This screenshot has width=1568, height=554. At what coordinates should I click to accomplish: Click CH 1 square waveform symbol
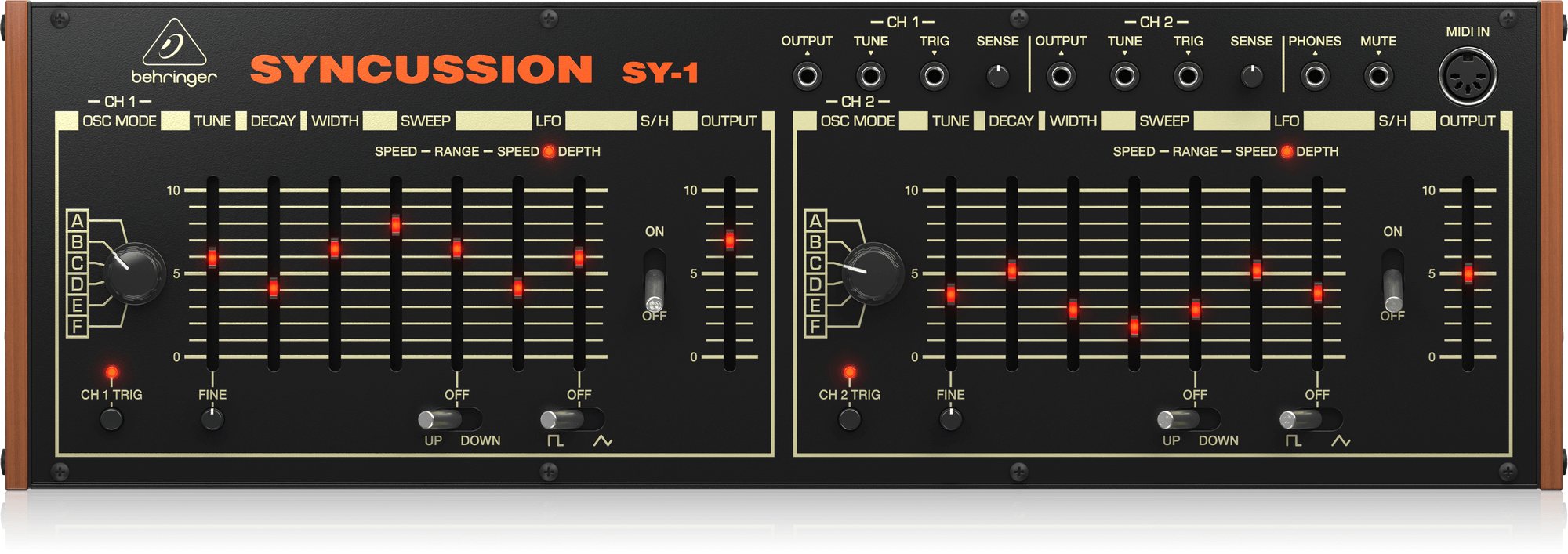pos(555,441)
